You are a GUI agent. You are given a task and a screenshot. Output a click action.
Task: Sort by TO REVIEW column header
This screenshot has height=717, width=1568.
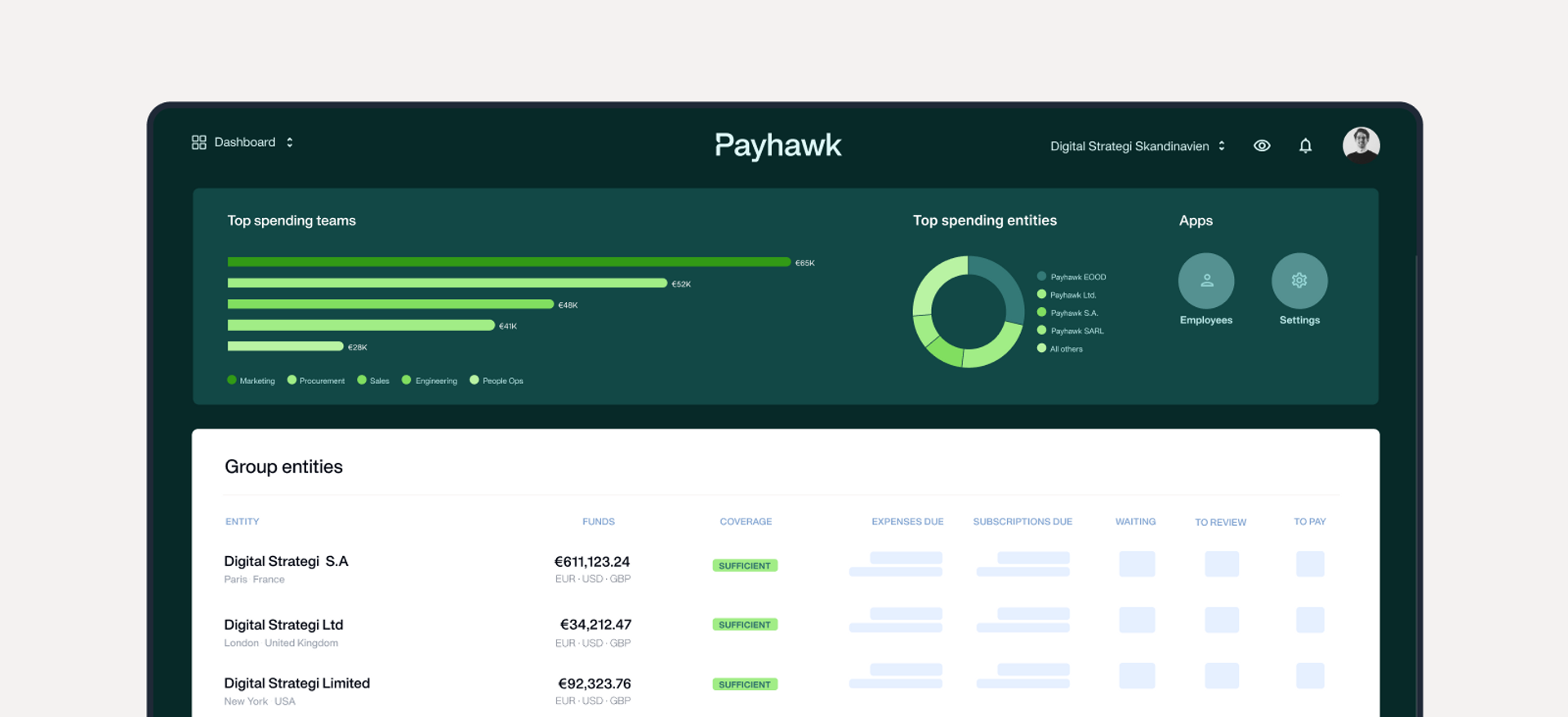tap(1220, 523)
